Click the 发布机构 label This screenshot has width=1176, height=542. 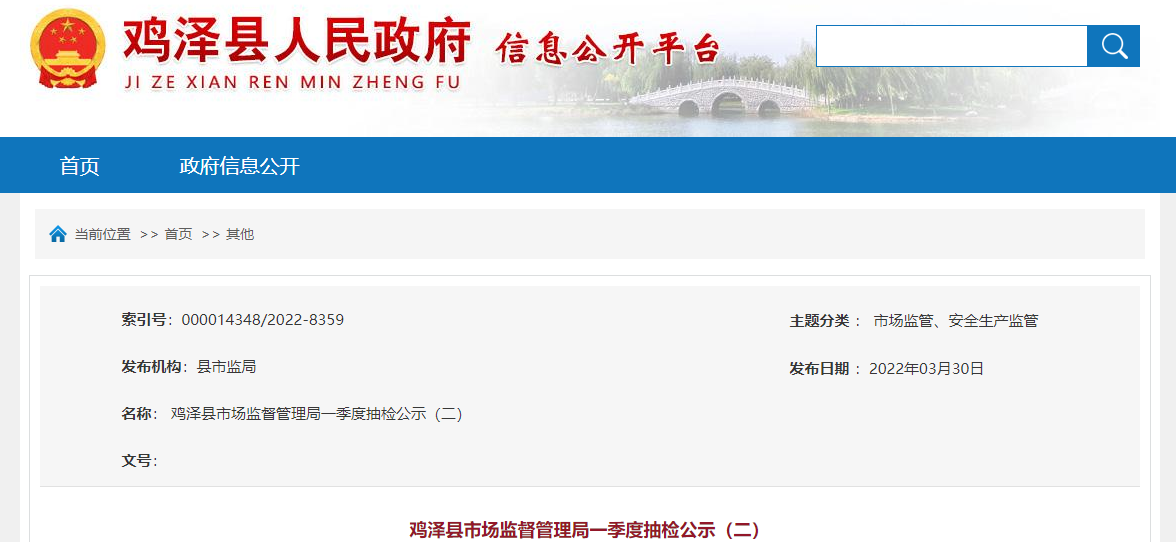point(152,367)
